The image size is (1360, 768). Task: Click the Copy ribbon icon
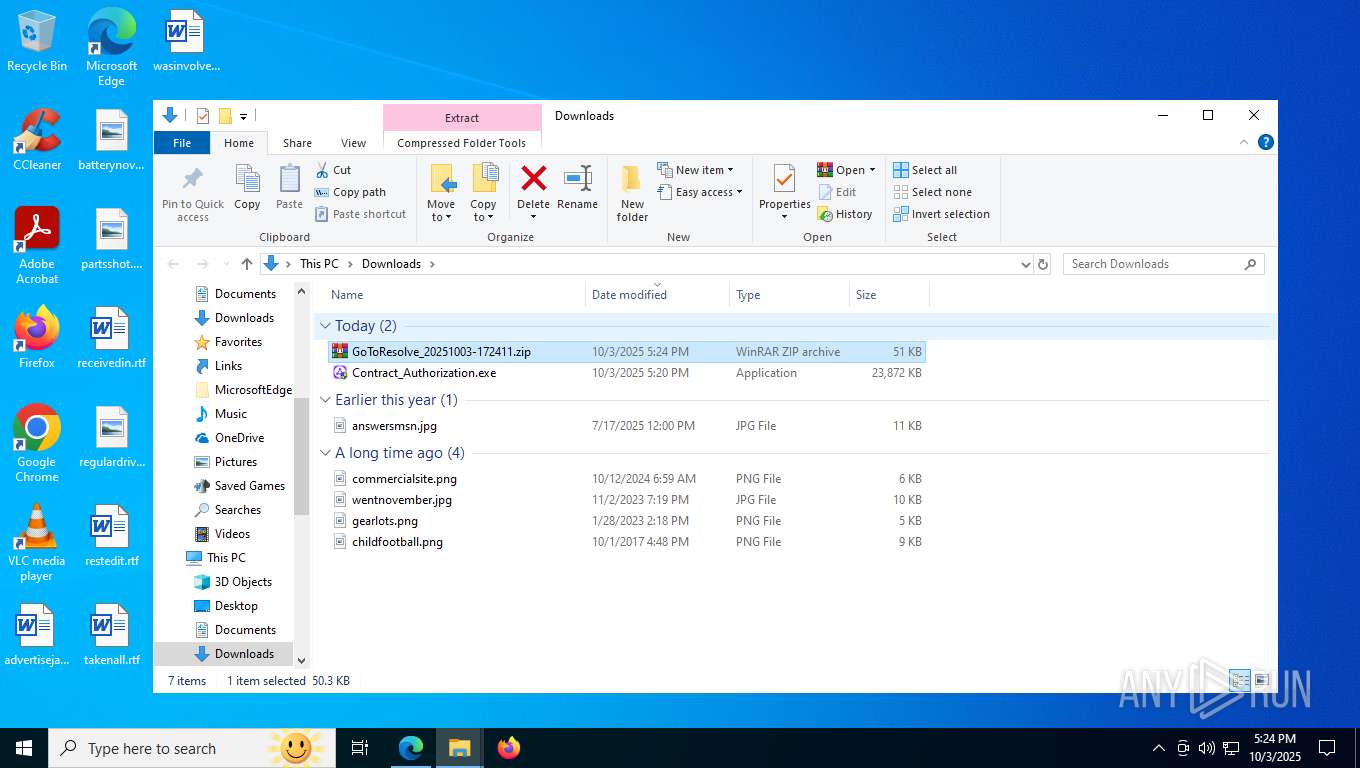(247, 180)
